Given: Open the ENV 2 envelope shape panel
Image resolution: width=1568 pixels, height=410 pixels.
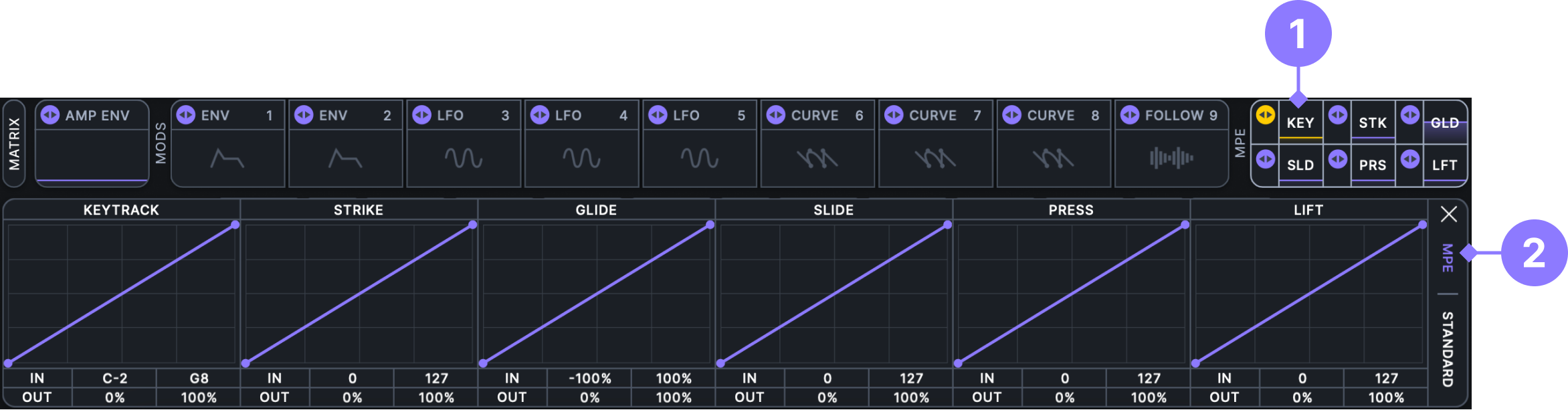Looking at the screenshot, I should tap(345, 159).
